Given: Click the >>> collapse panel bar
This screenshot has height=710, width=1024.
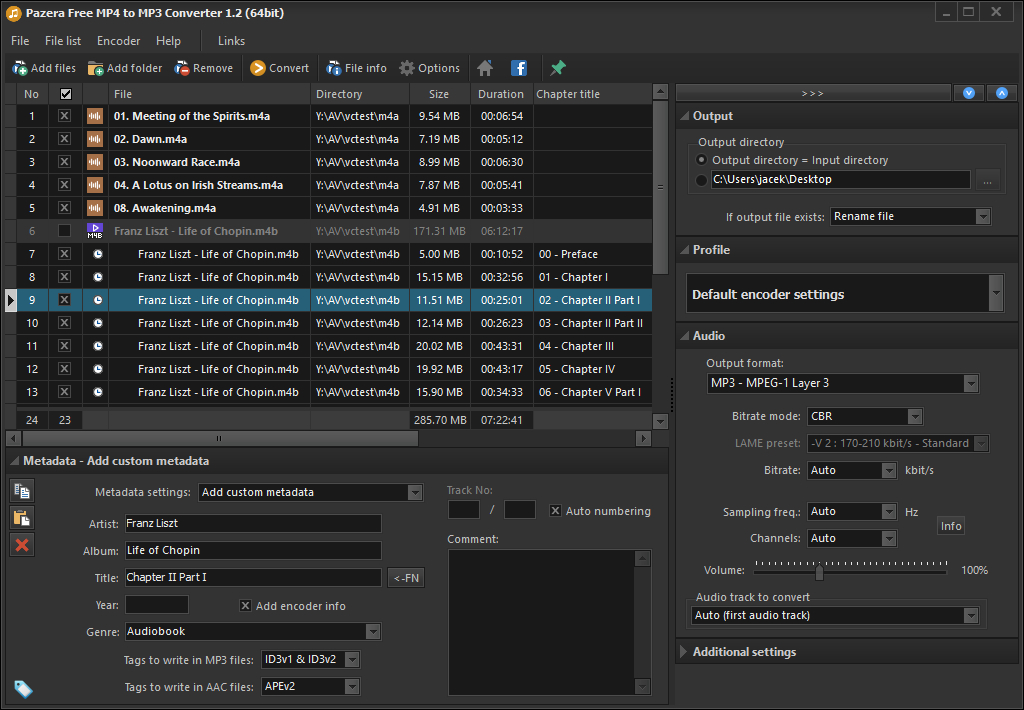Looking at the screenshot, I should click(x=813, y=93).
